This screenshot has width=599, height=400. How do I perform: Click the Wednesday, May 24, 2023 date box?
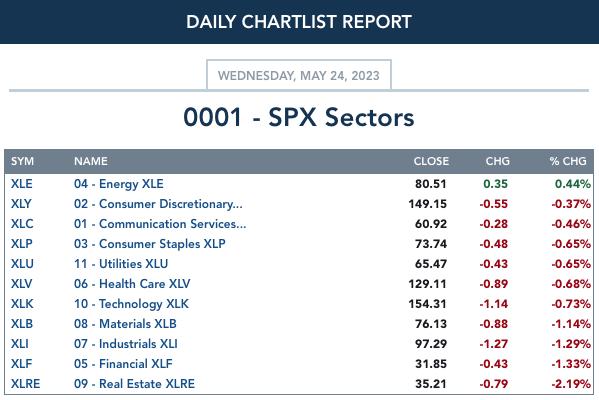coord(299,75)
